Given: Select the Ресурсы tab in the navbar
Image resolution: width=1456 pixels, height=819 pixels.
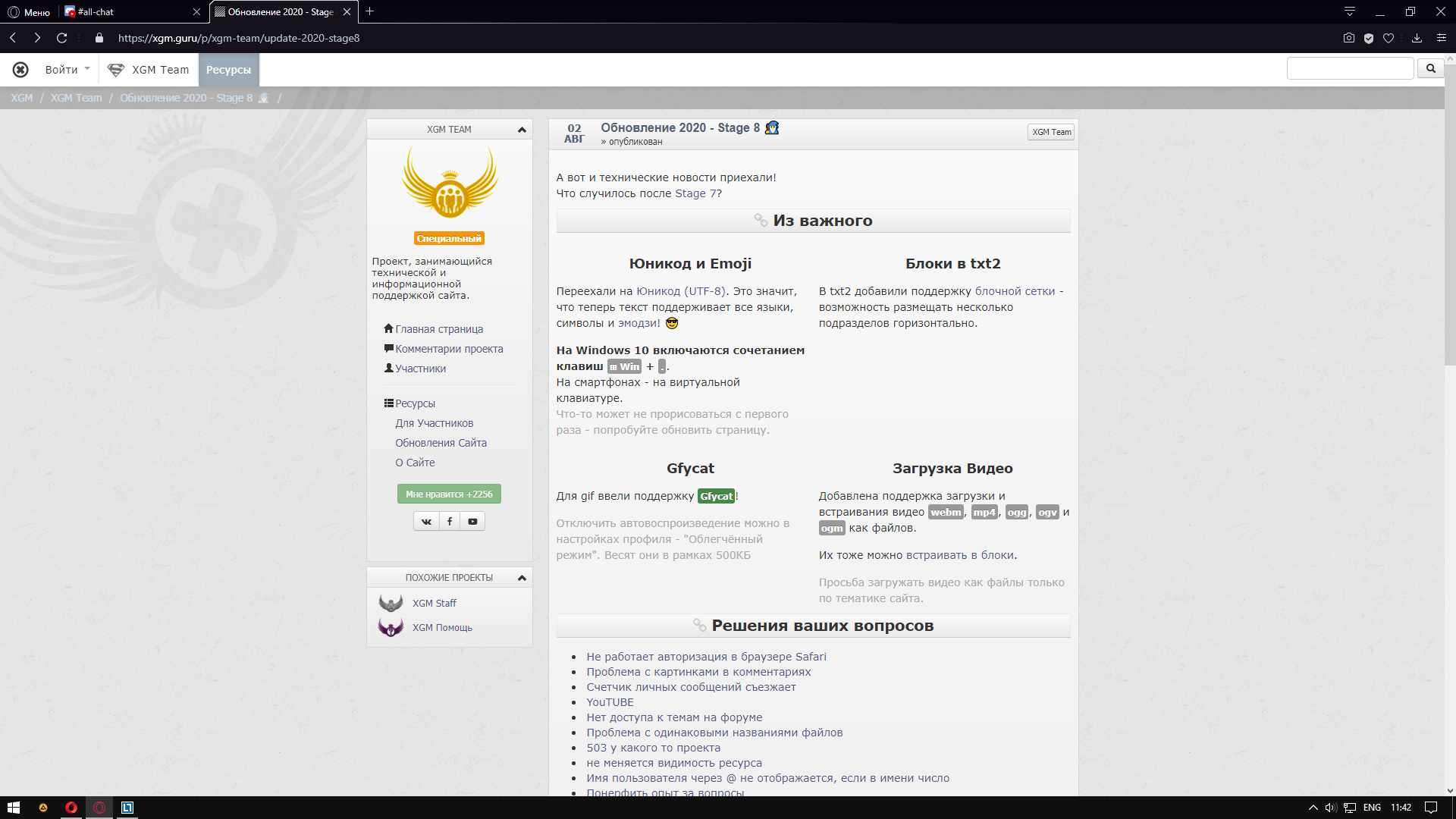Looking at the screenshot, I should [228, 70].
